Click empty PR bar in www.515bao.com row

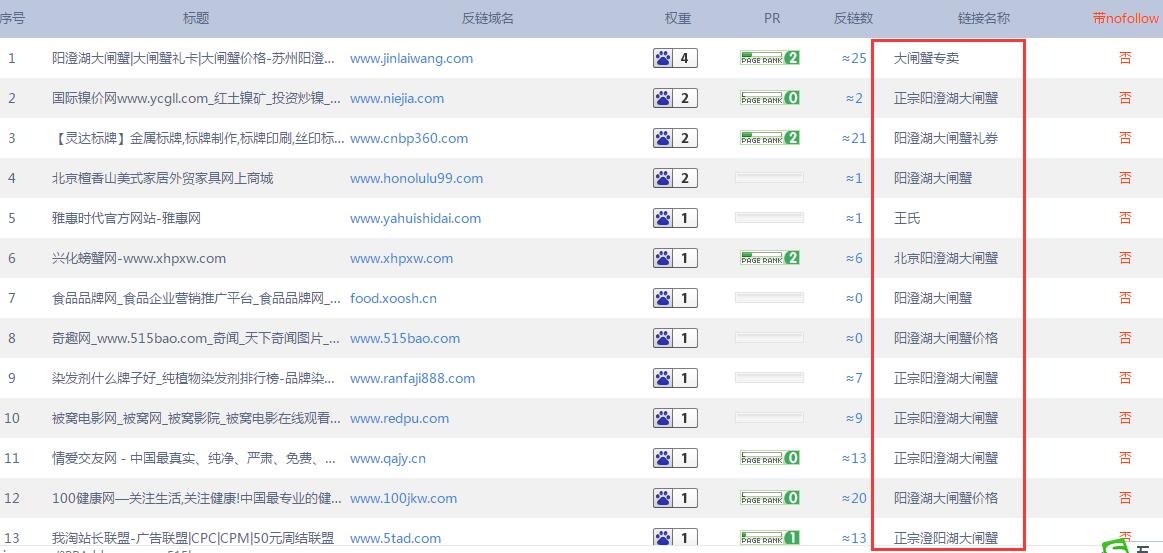[x=769, y=338]
